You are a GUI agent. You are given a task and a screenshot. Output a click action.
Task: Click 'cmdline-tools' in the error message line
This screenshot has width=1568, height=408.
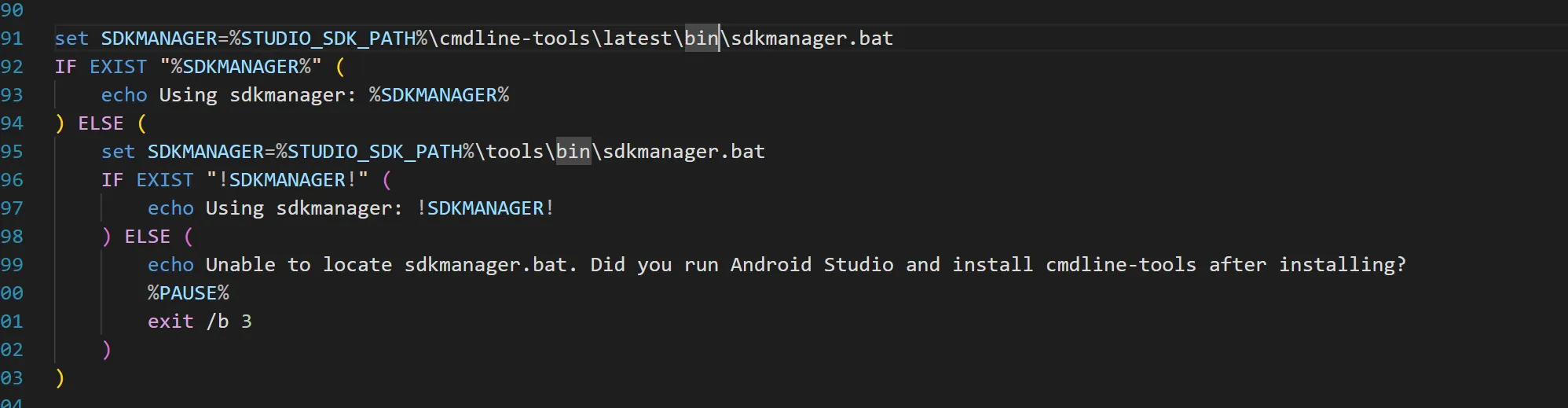coord(1121,265)
